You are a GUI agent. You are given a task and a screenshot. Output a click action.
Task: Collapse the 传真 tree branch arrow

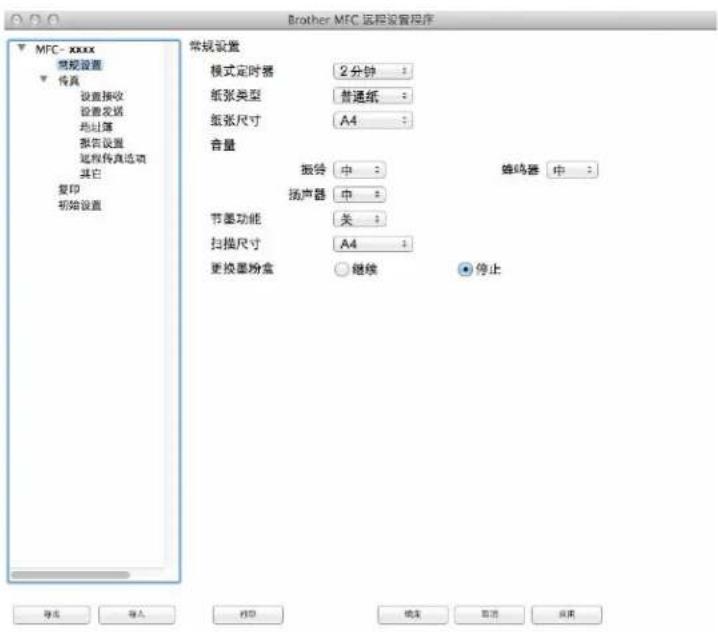click(x=44, y=79)
